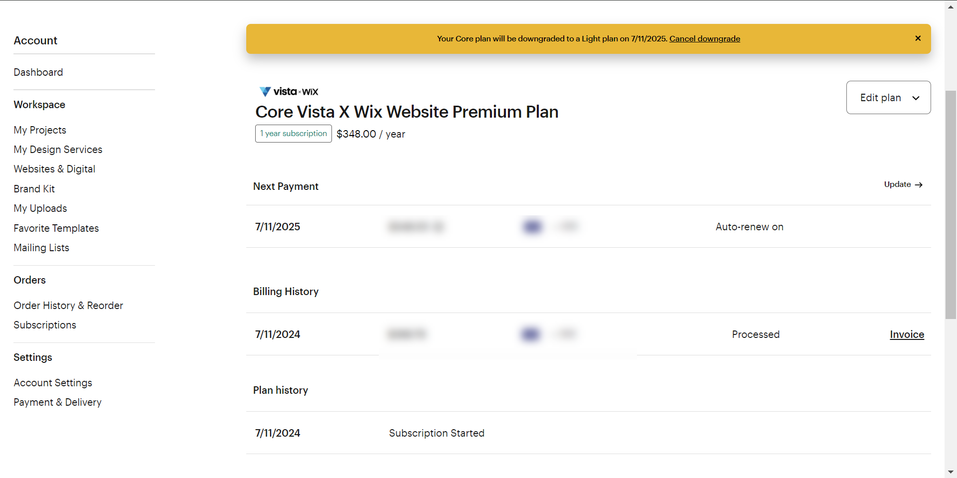Click the Cancel downgrade link
The height and width of the screenshot is (478, 957).
coord(704,38)
